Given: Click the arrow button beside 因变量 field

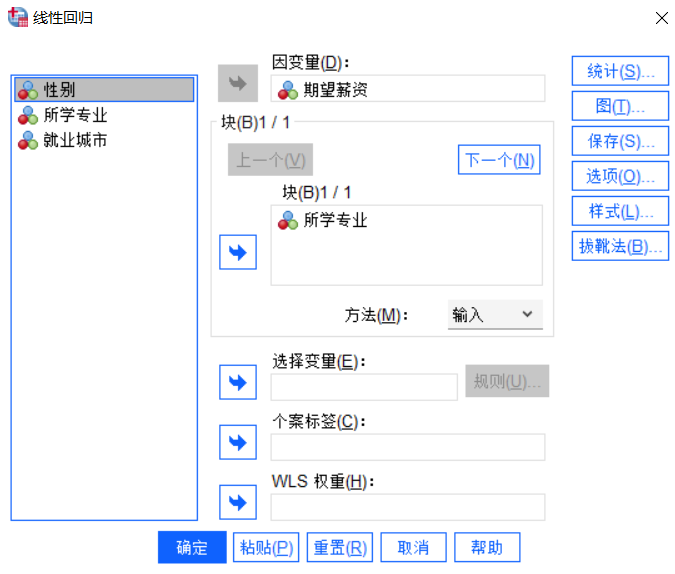Looking at the screenshot, I should 238,83.
